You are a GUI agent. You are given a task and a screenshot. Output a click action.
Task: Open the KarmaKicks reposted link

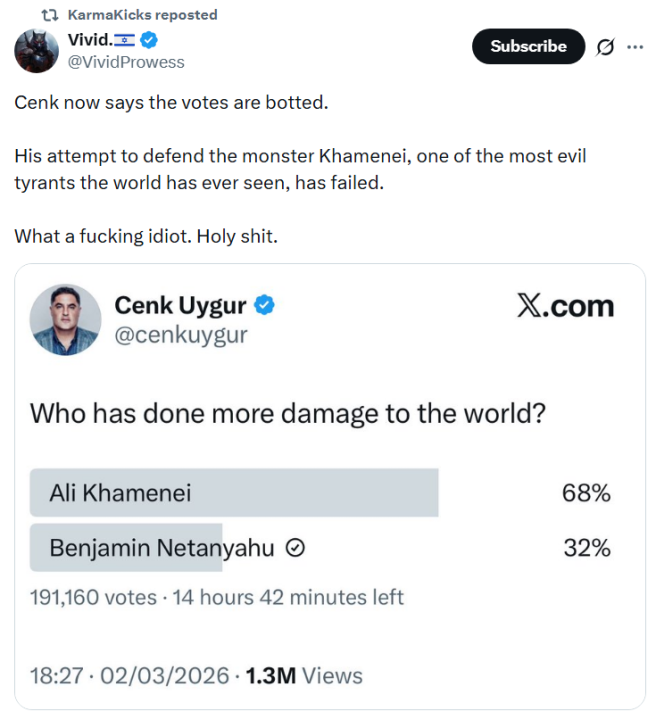[x=142, y=15]
